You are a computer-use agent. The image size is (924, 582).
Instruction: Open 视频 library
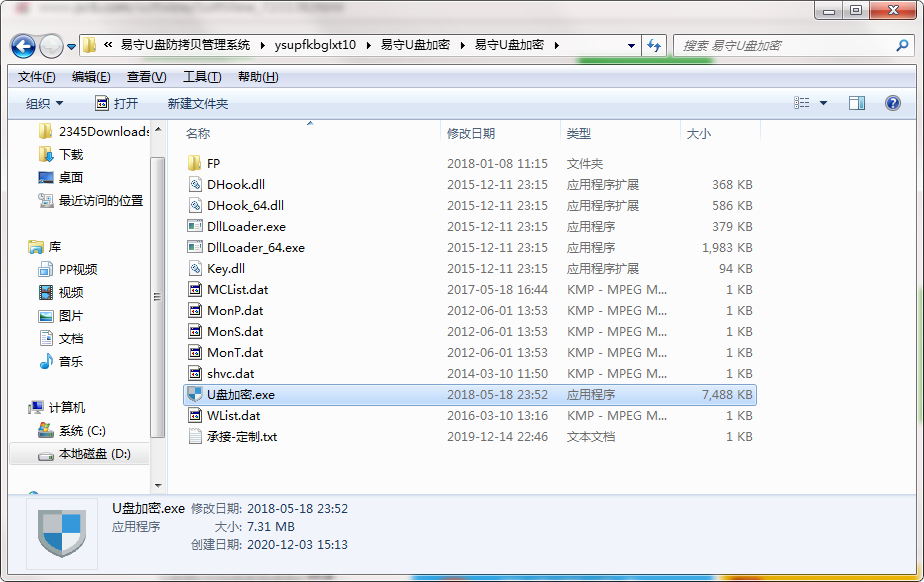point(61,293)
